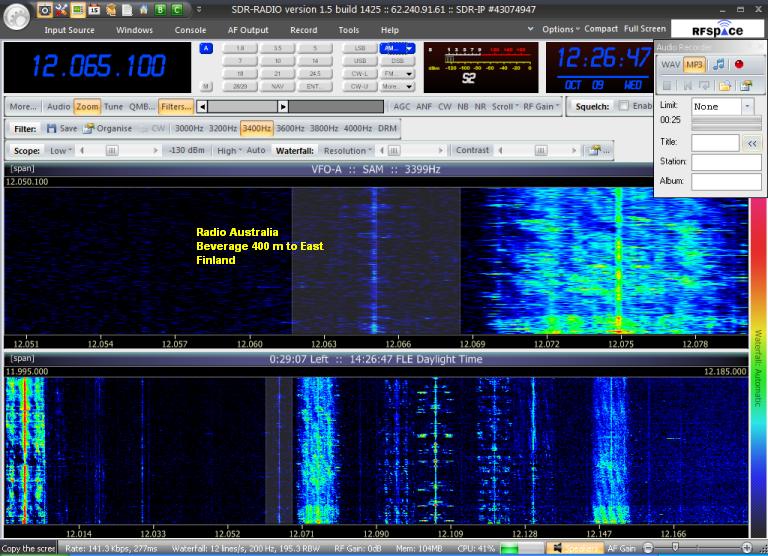Click the screenshot camera icon in quick toolbar
Image resolution: width=768 pixels, height=556 pixels.
(45, 9)
